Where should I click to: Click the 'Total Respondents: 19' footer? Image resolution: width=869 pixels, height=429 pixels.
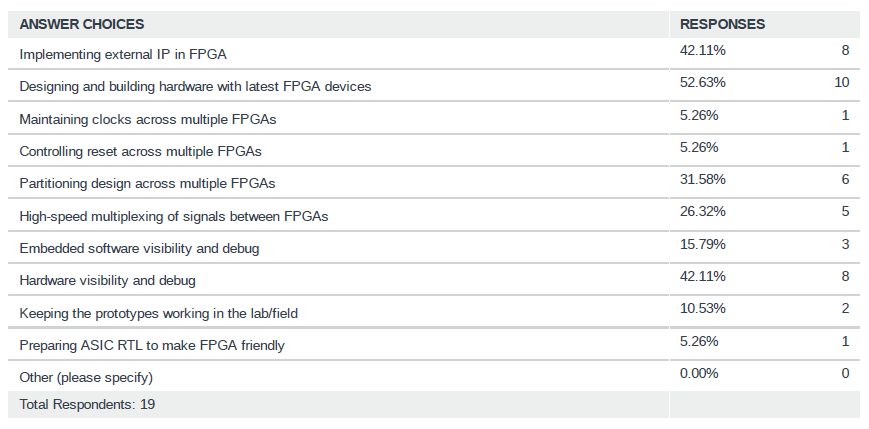pyautogui.click(x=87, y=404)
